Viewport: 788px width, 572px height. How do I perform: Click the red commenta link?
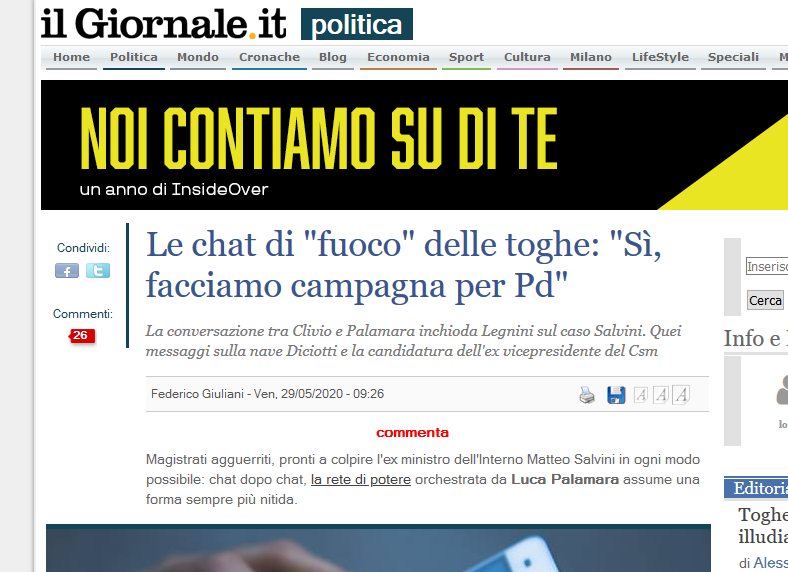tap(412, 433)
